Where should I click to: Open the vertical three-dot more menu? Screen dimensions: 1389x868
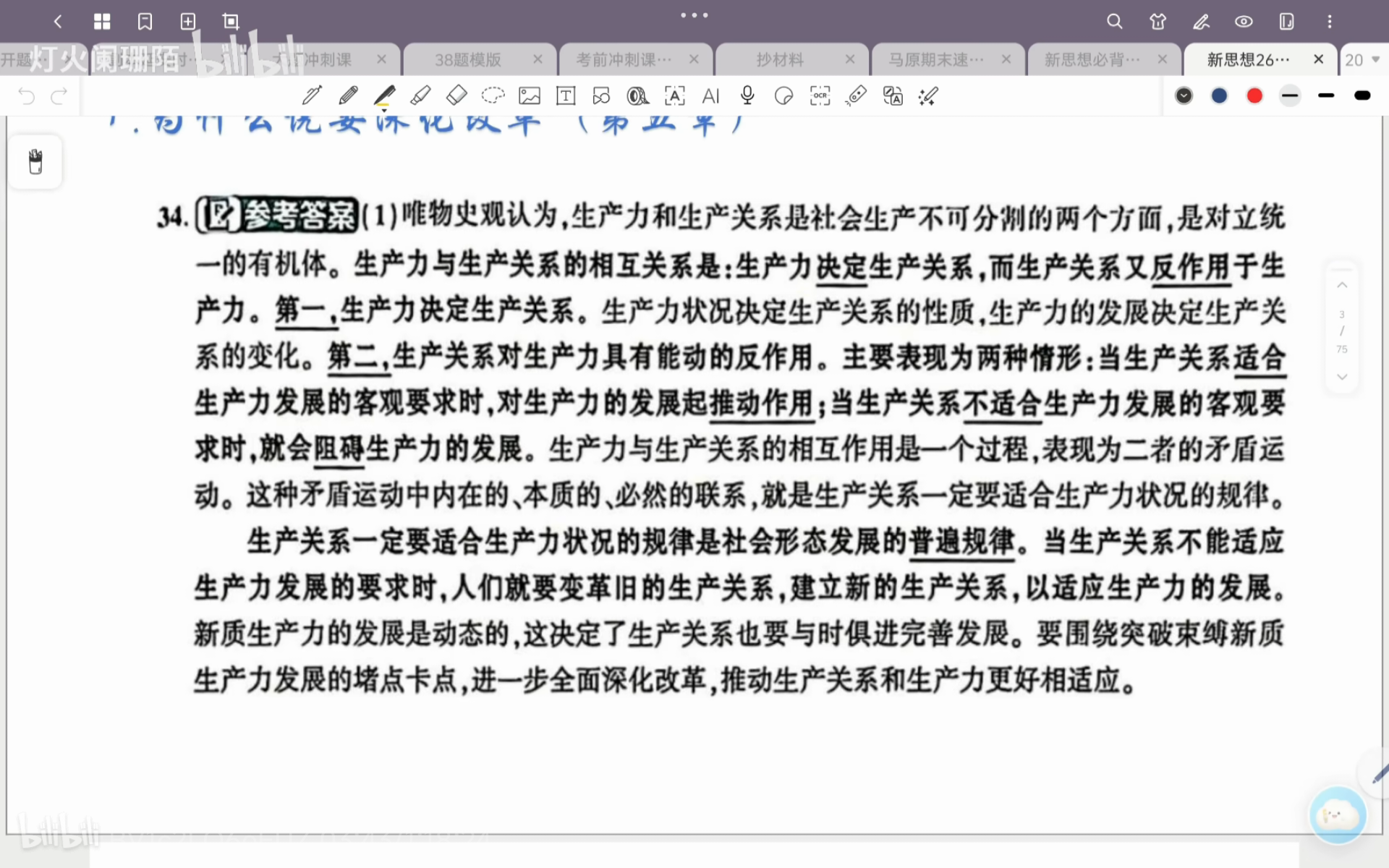1329,22
